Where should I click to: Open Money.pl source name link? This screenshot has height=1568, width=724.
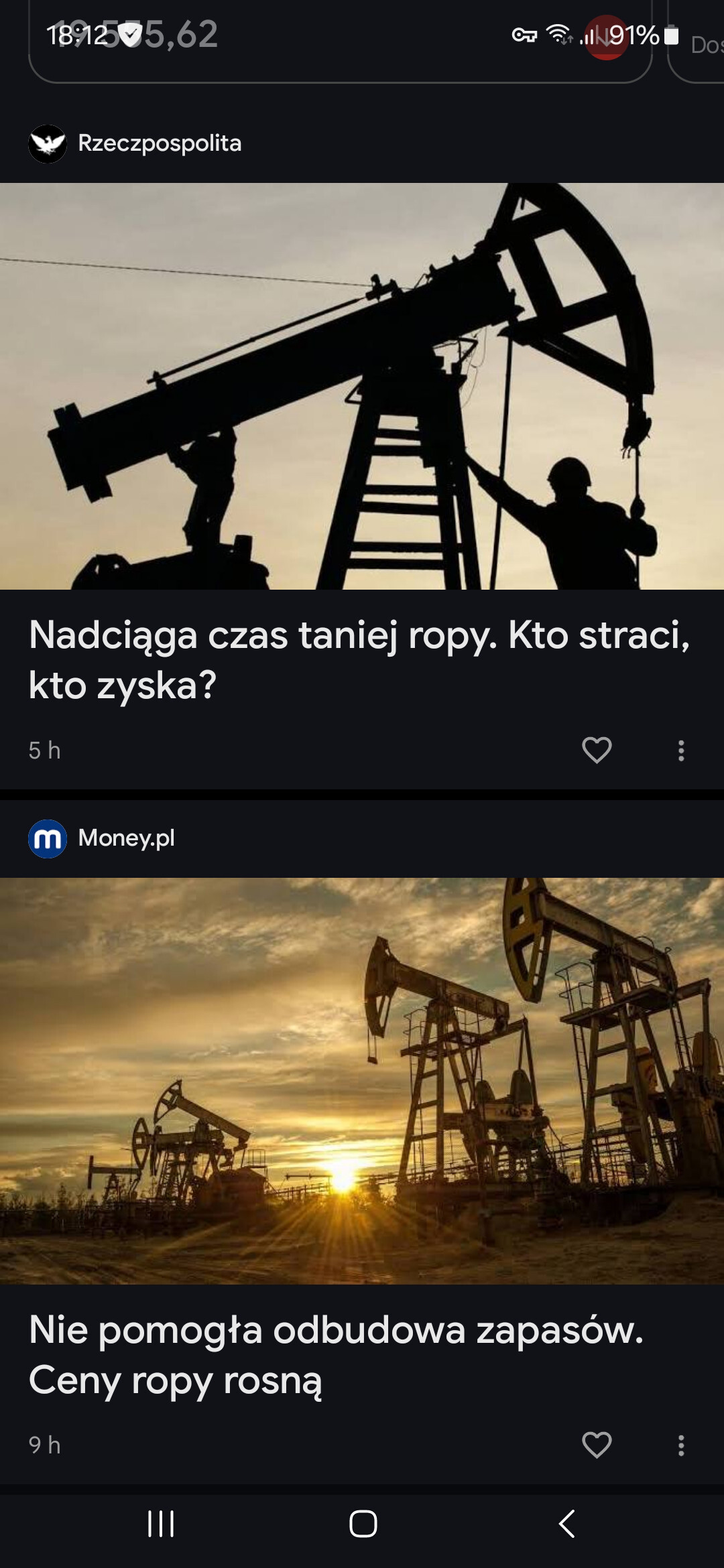coord(126,838)
